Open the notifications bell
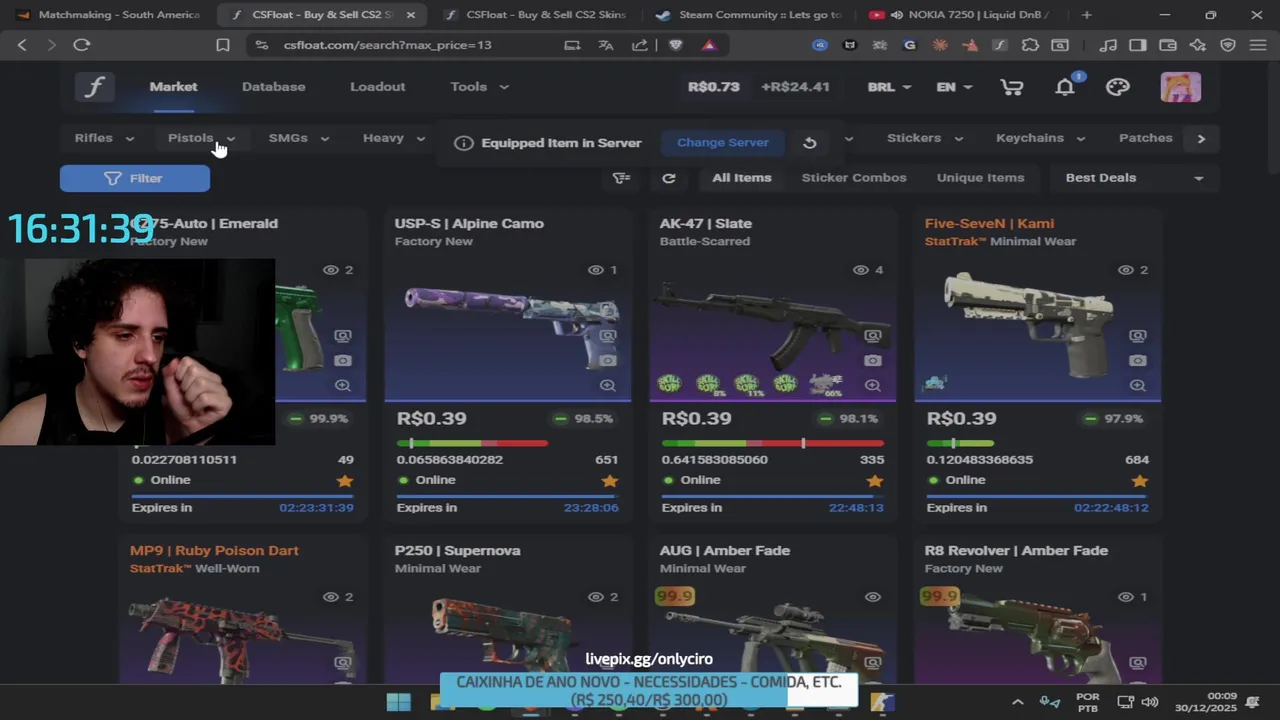 (x=1065, y=87)
